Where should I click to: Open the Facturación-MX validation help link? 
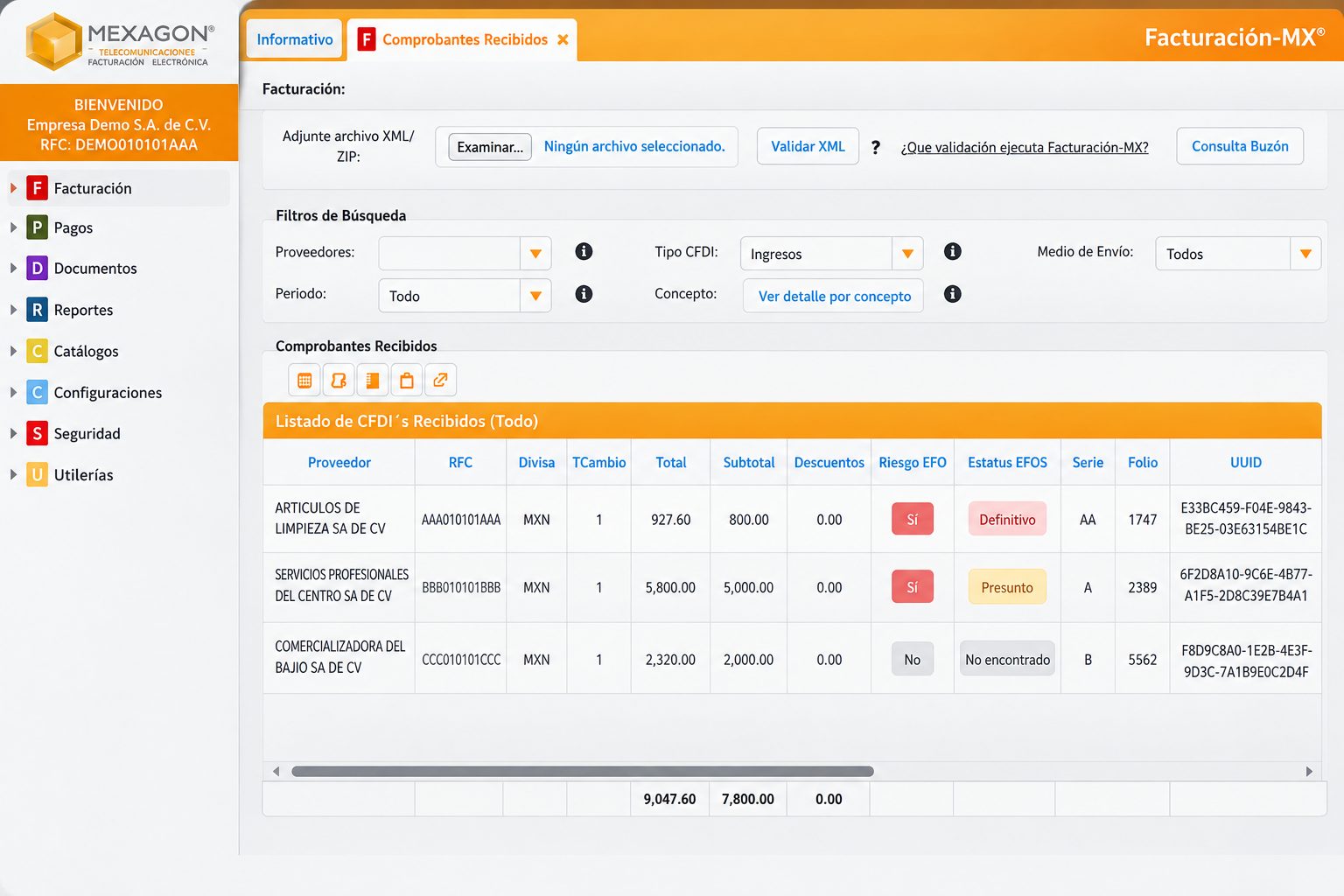point(1025,148)
